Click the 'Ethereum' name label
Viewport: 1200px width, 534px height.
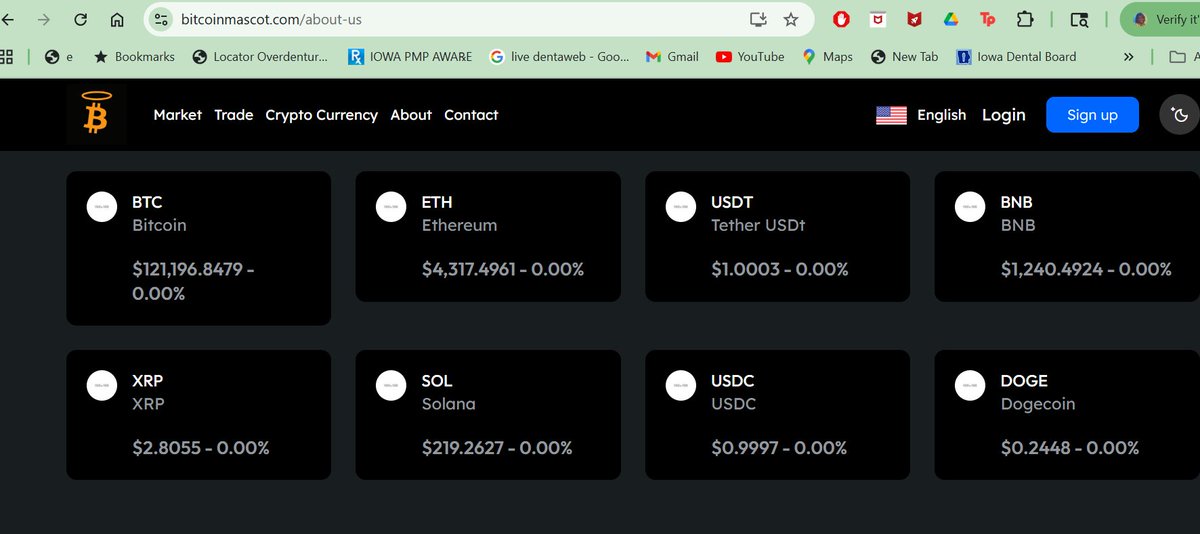tap(459, 225)
